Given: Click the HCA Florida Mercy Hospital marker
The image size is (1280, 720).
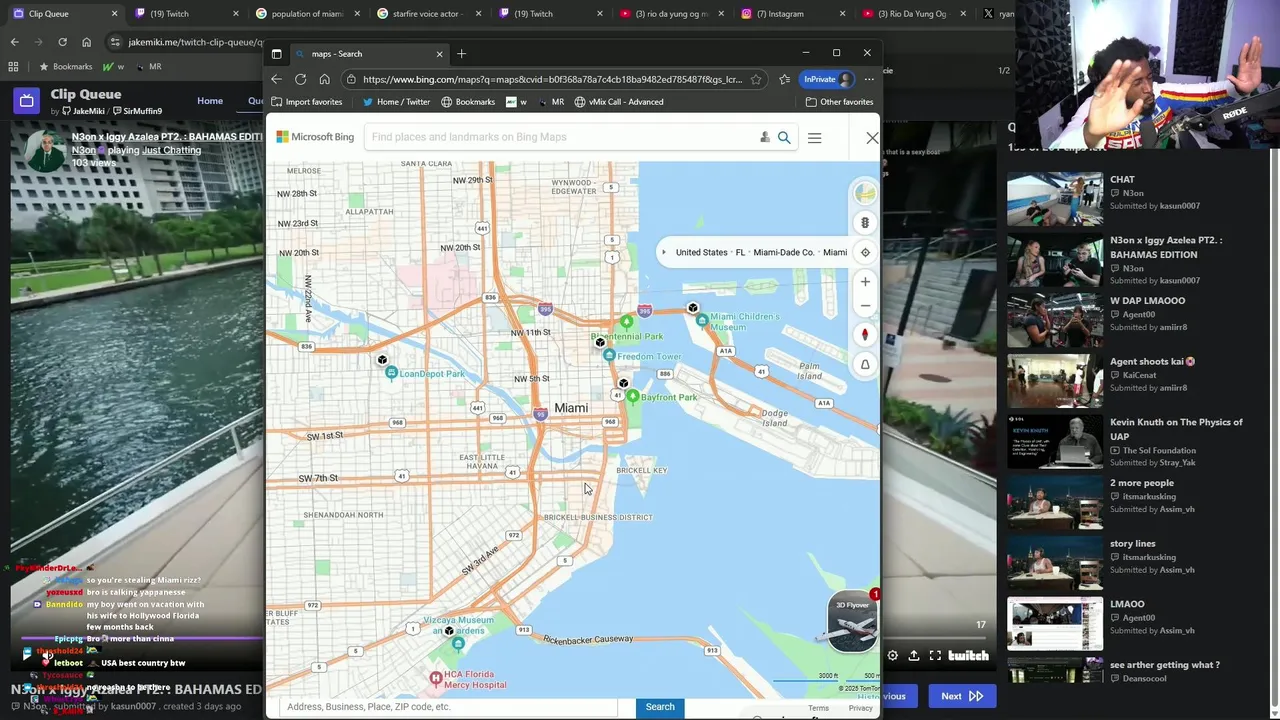Looking at the screenshot, I should 435,679.
